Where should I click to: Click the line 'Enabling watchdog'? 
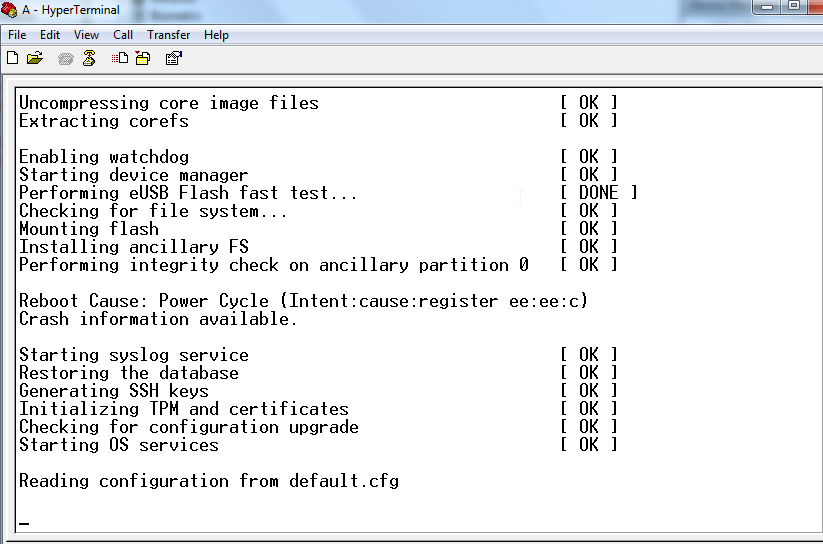tap(104, 156)
